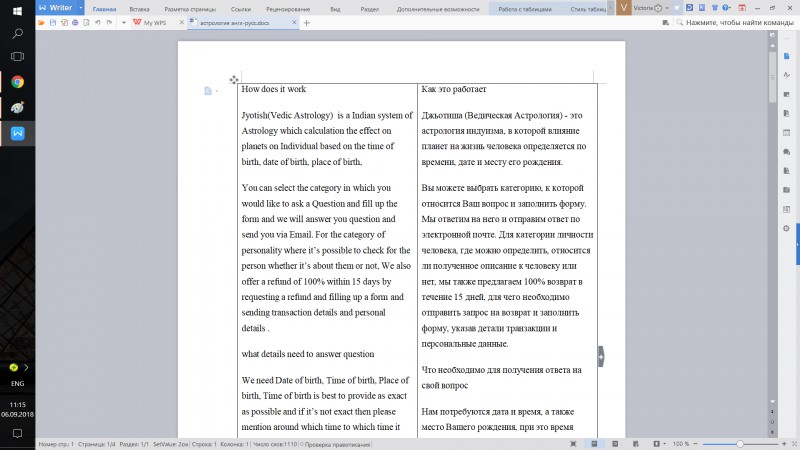The width and height of the screenshot is (800, 450).
Task: Launch Google Chrome from taskbar
Action: click(17, 82)
